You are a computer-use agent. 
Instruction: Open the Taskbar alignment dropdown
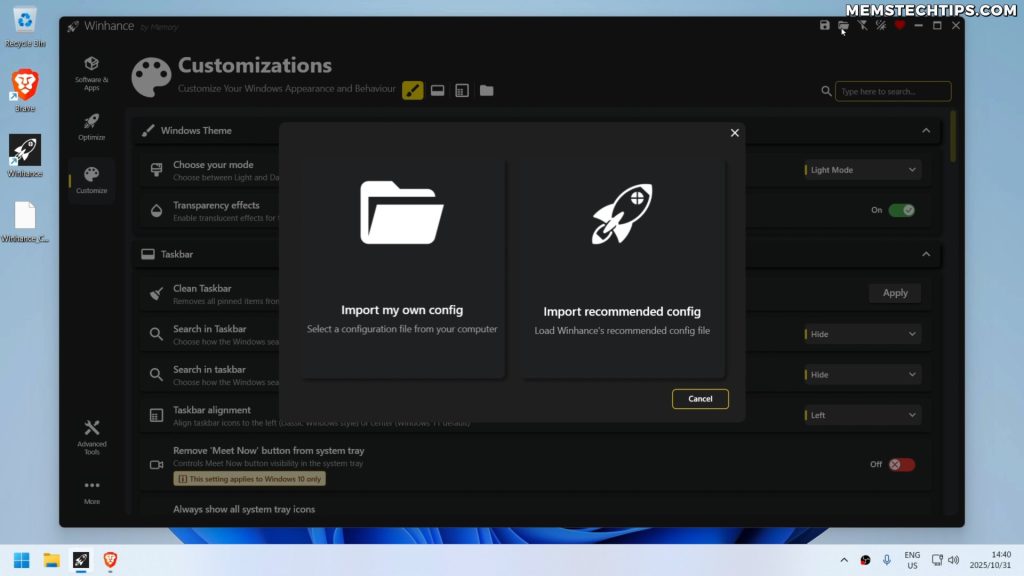pos(861,414)
